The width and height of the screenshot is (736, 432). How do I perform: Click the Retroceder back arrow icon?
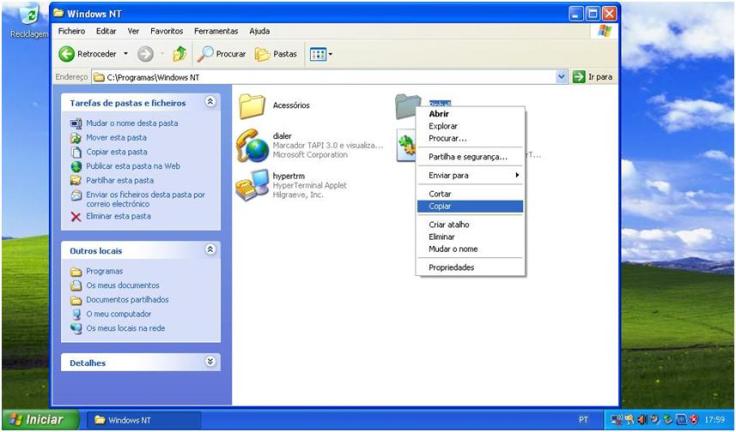67,54
